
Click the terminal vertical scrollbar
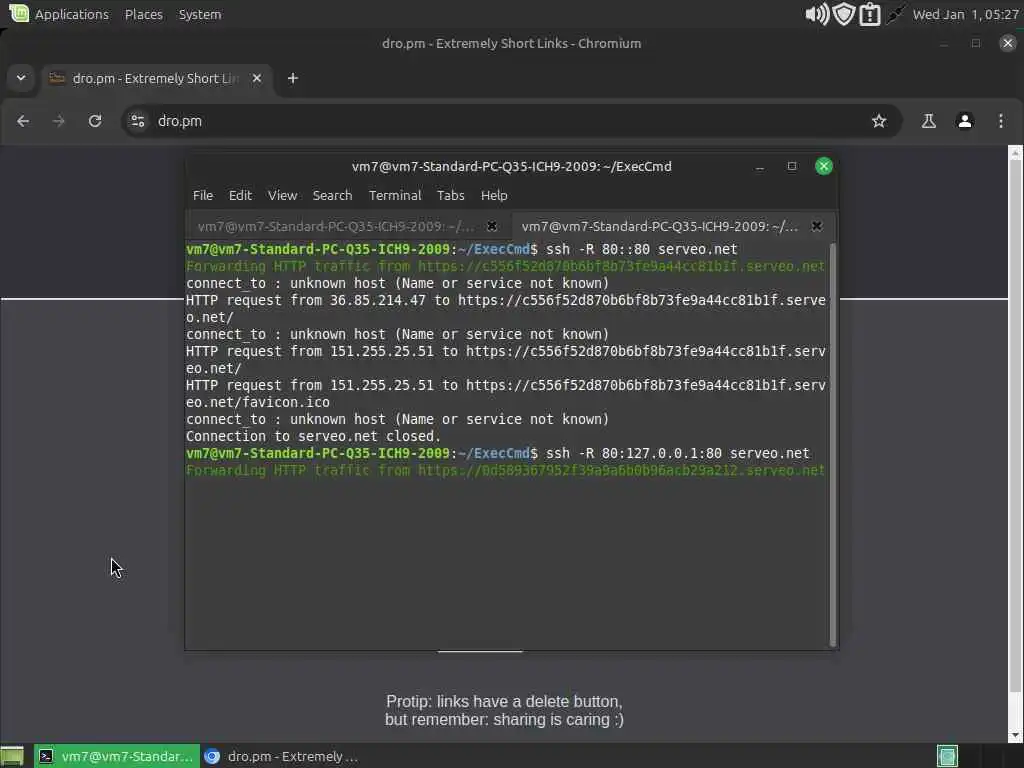click(833, 444)
